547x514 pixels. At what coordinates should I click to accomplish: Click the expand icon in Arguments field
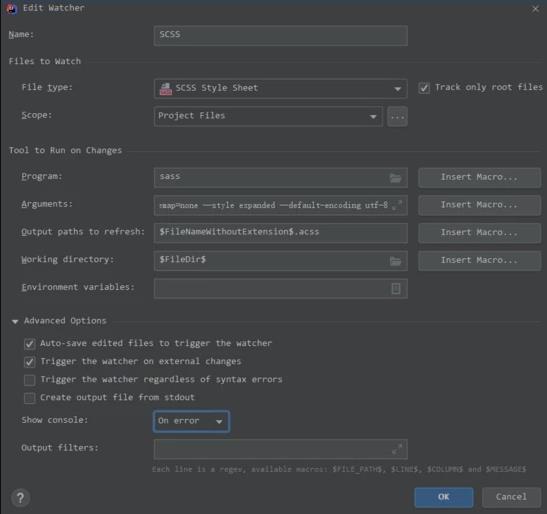397,205
